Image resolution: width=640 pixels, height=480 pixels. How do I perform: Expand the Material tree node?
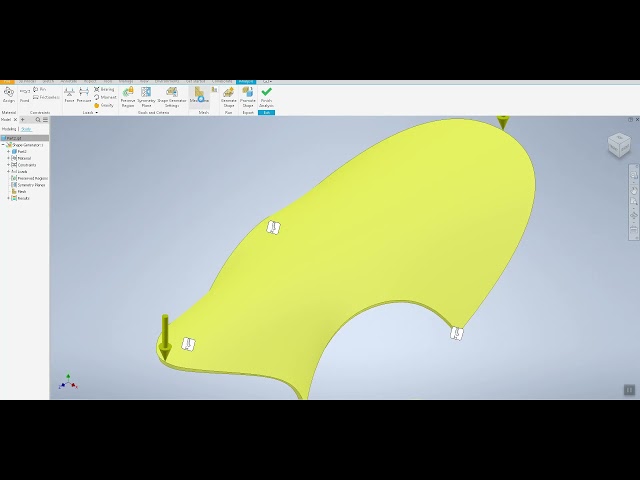(9, 158)
